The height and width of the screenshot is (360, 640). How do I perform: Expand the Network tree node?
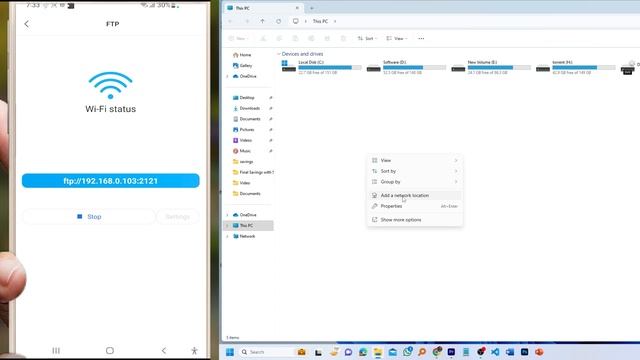point(227,236)
